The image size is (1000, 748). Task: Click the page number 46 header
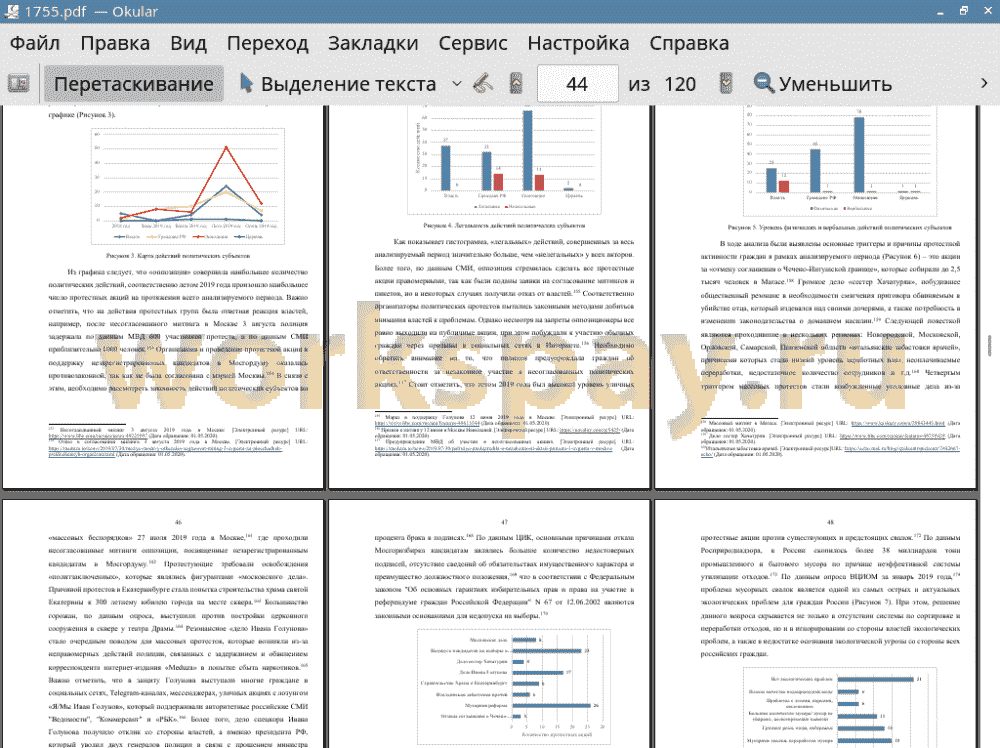179,522
